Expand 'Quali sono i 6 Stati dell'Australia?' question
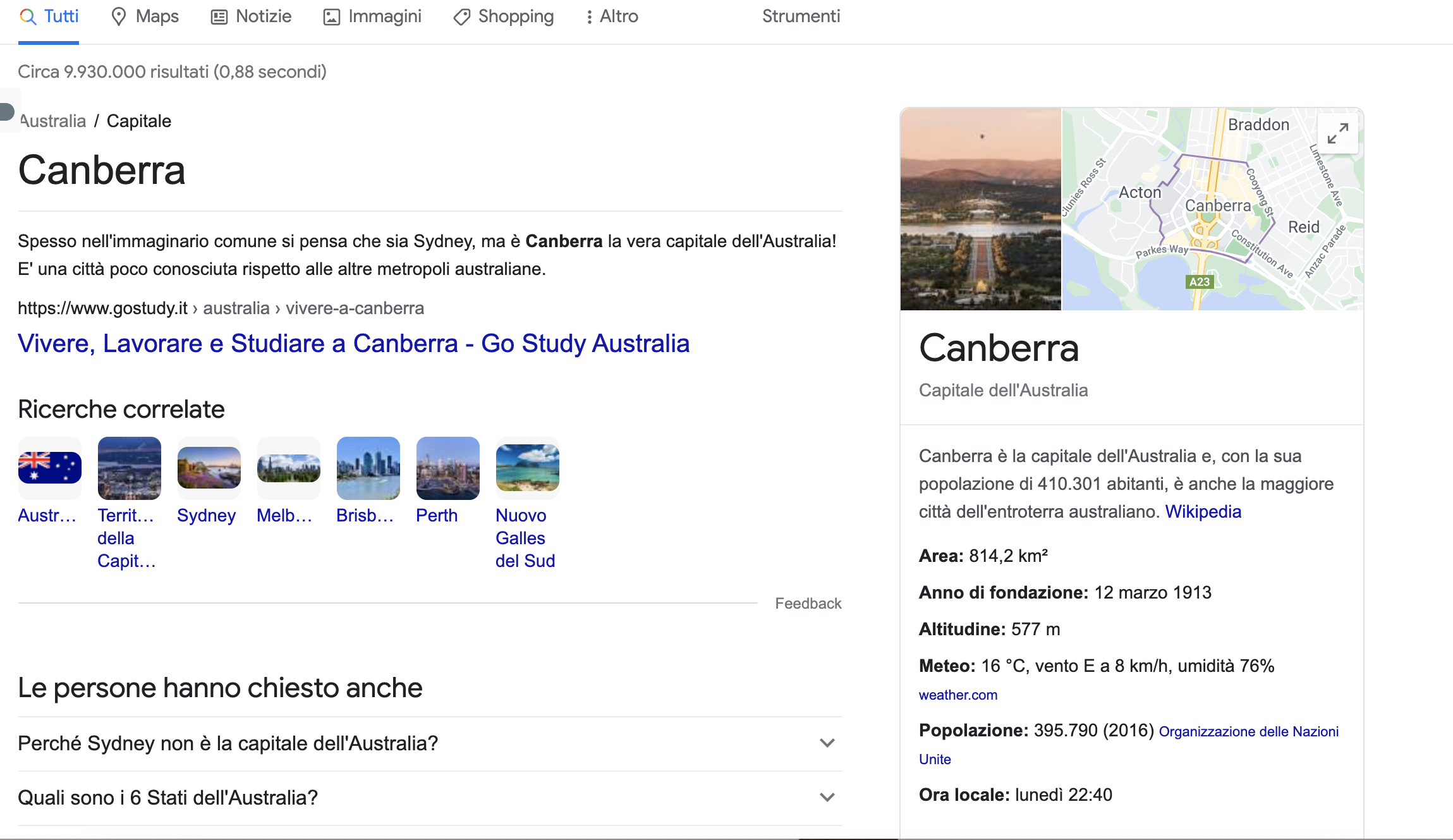Screen dimensions: 1453x840 click(x=430, y=798)
